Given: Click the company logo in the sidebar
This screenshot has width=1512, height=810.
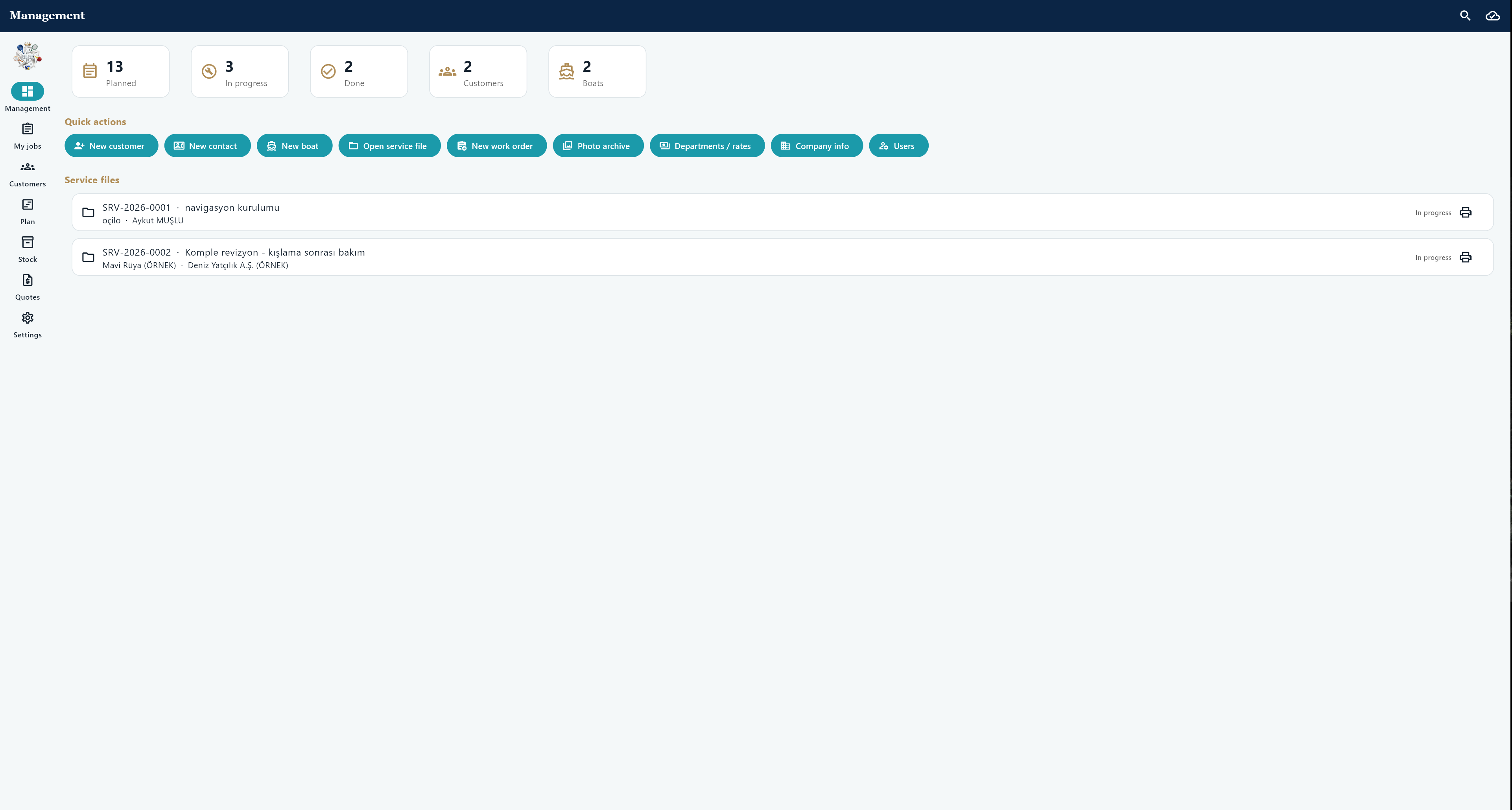Looking at the screenshot, I should coord(28,56).
